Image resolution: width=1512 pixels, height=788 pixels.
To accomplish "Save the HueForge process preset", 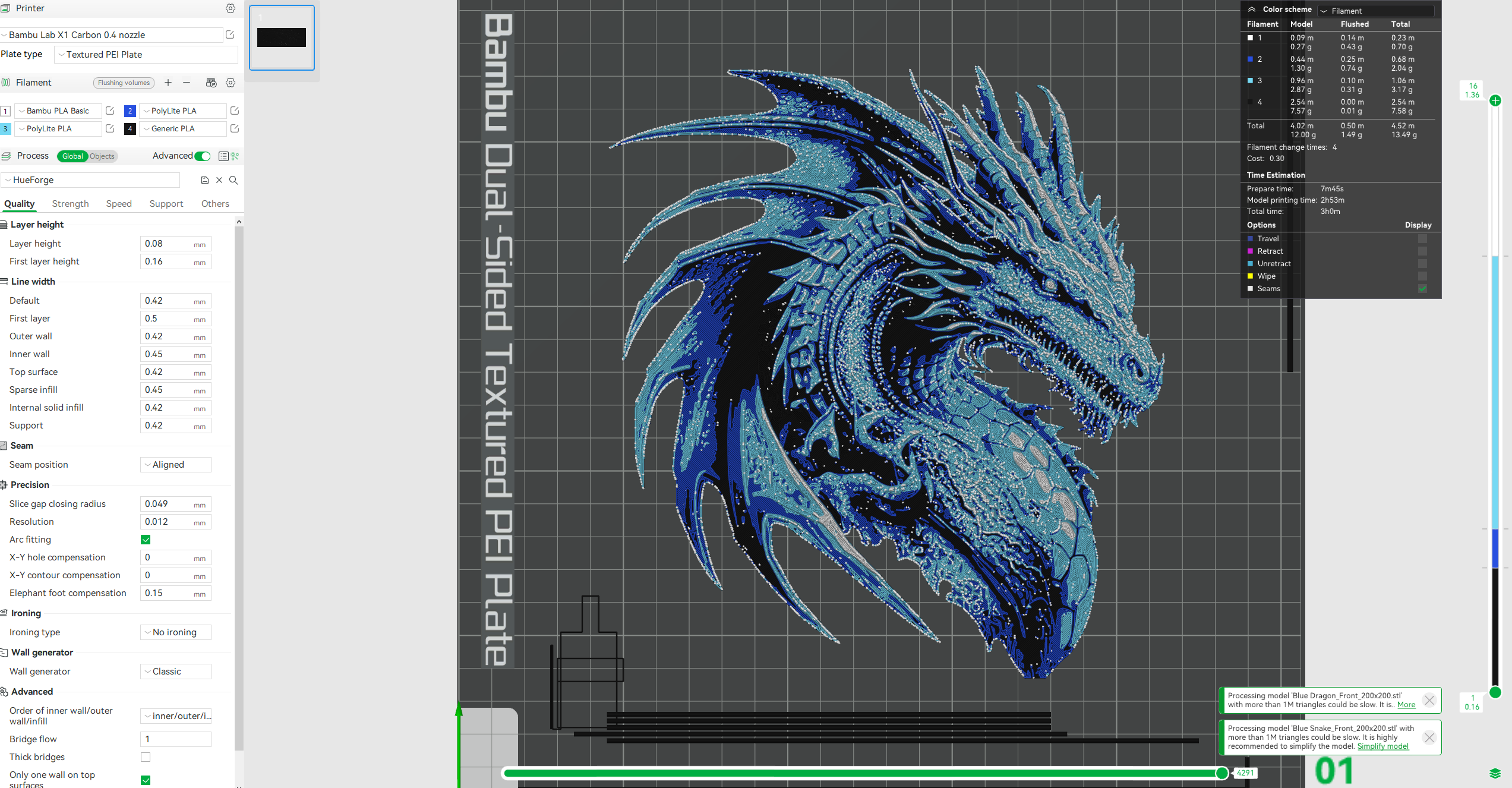I will pyautogui.click(x=205, y=179).
